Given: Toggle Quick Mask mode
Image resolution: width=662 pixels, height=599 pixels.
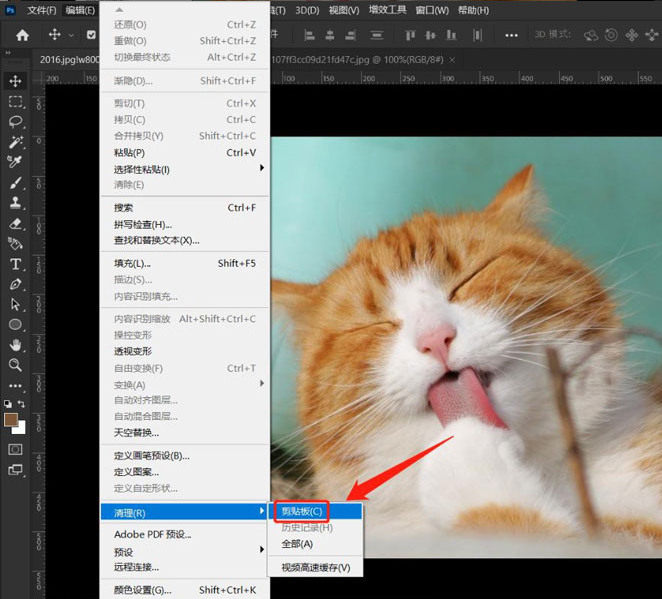Looking at the screenshot, I should tap(15, 449).
